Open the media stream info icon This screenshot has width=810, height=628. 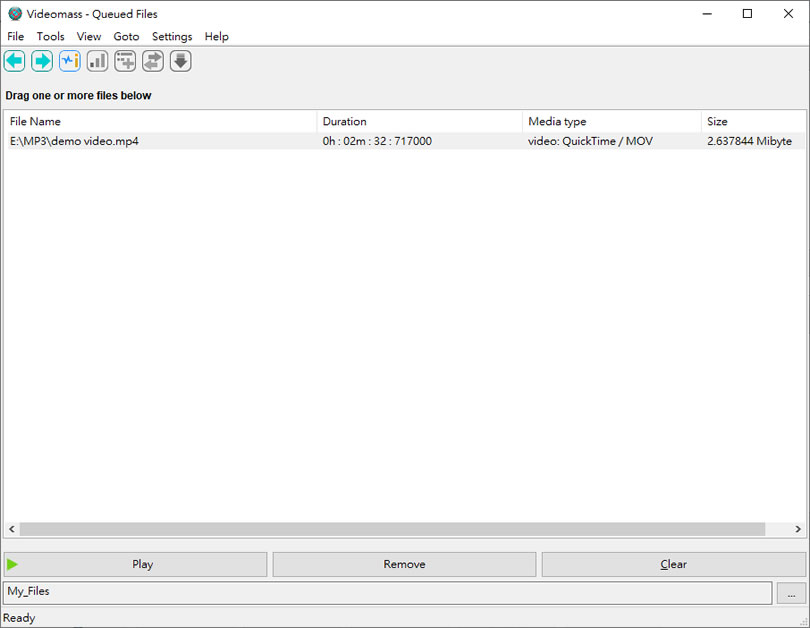[70, 61]
